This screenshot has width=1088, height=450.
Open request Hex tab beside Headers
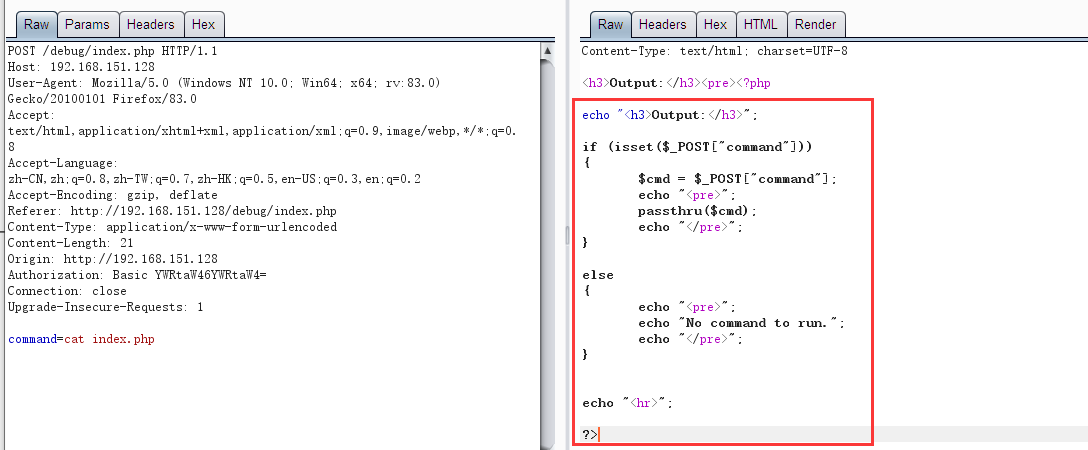pyautogui.click(x=203, y=24)
